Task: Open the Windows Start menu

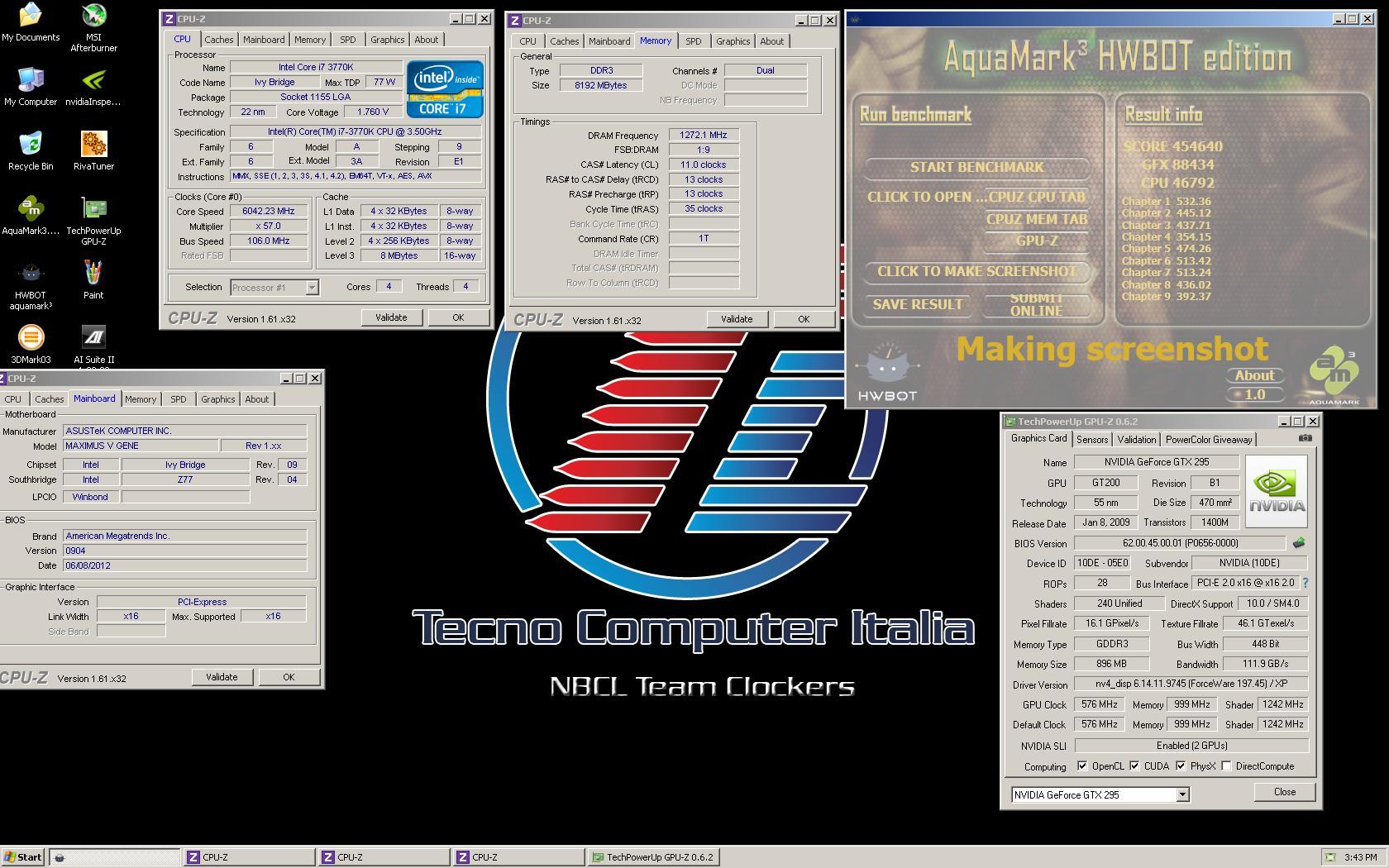Action: 23,857
